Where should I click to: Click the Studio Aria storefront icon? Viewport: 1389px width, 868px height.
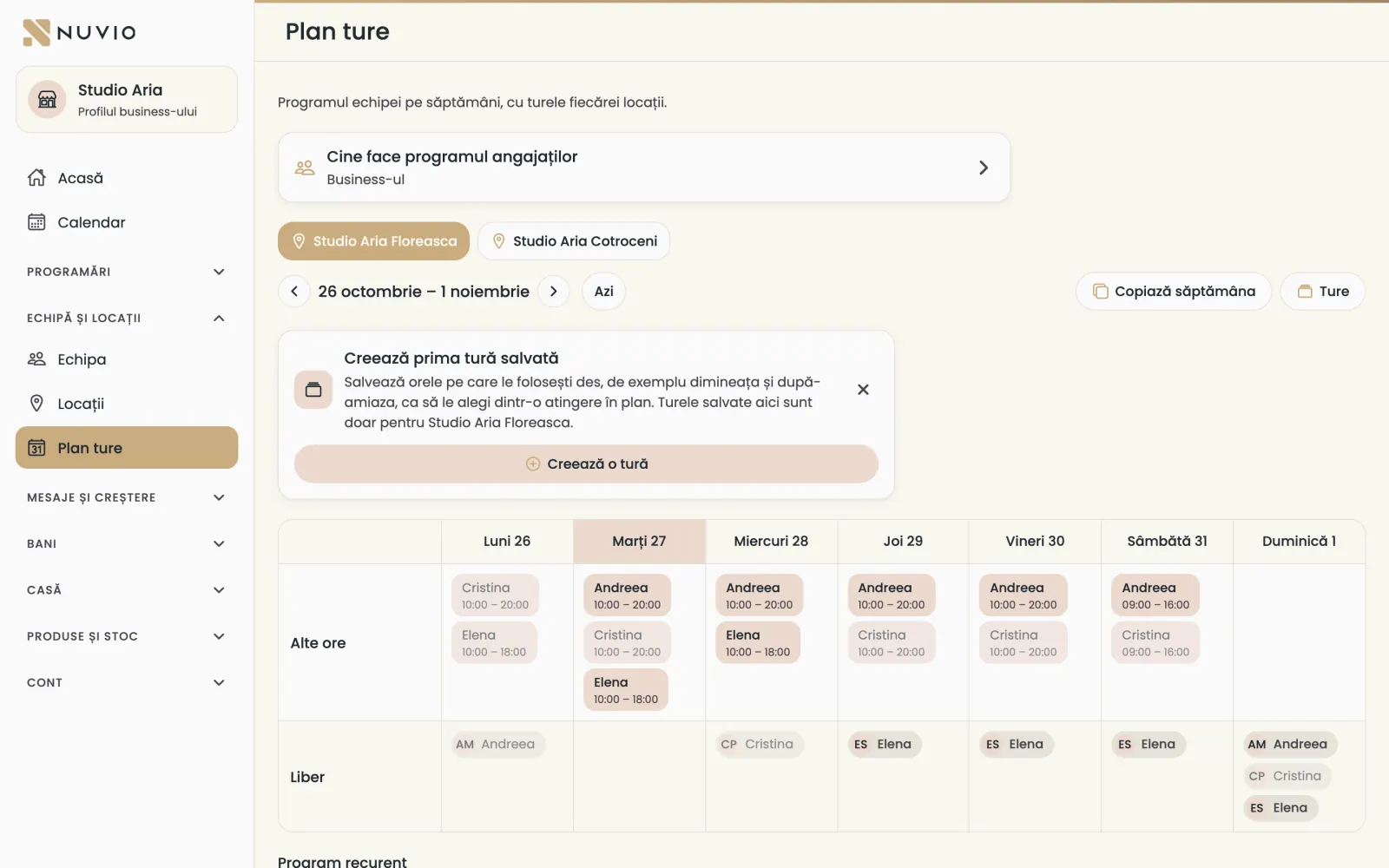point(48,100)
